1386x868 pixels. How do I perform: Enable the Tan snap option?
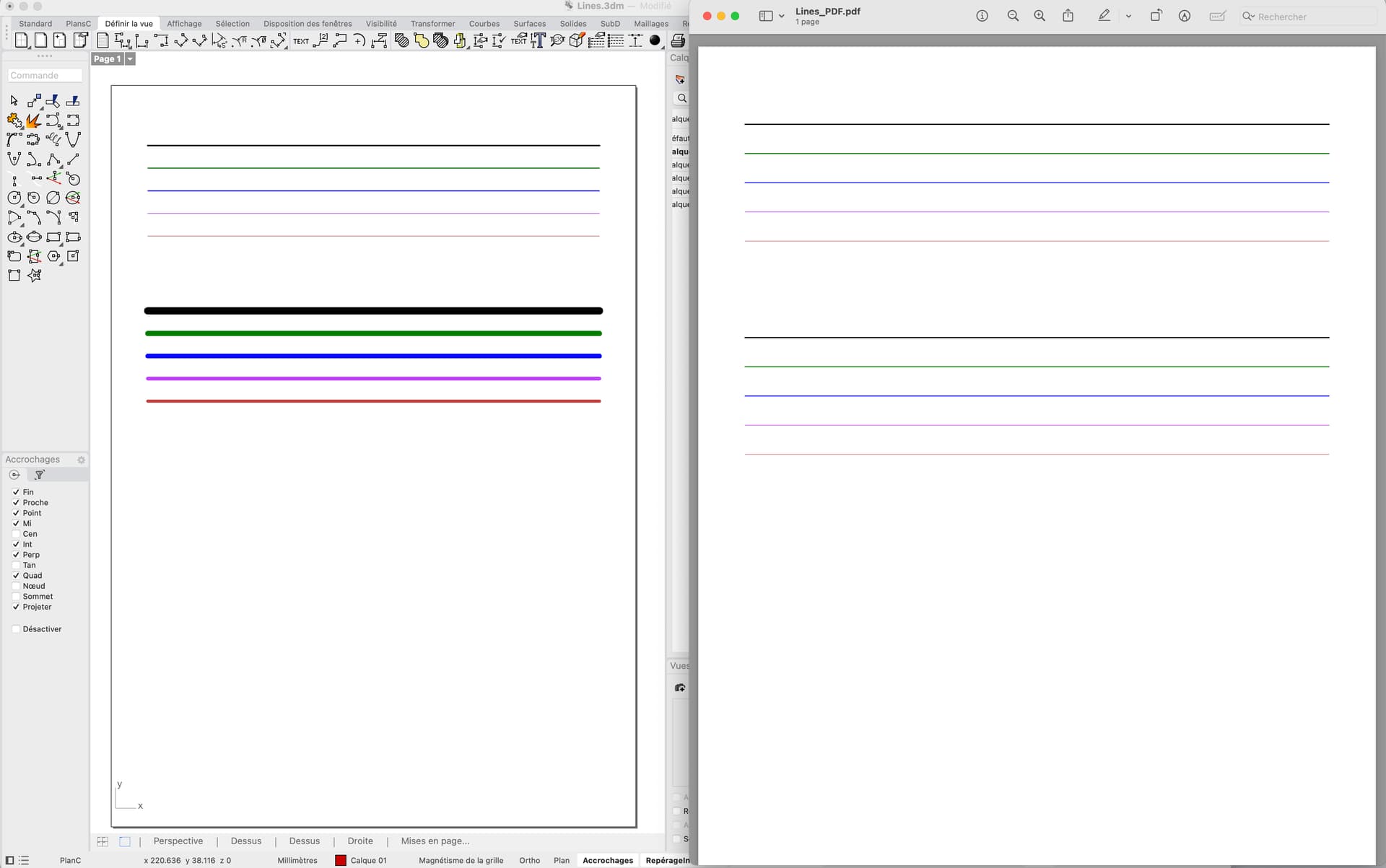pos(17,565)
